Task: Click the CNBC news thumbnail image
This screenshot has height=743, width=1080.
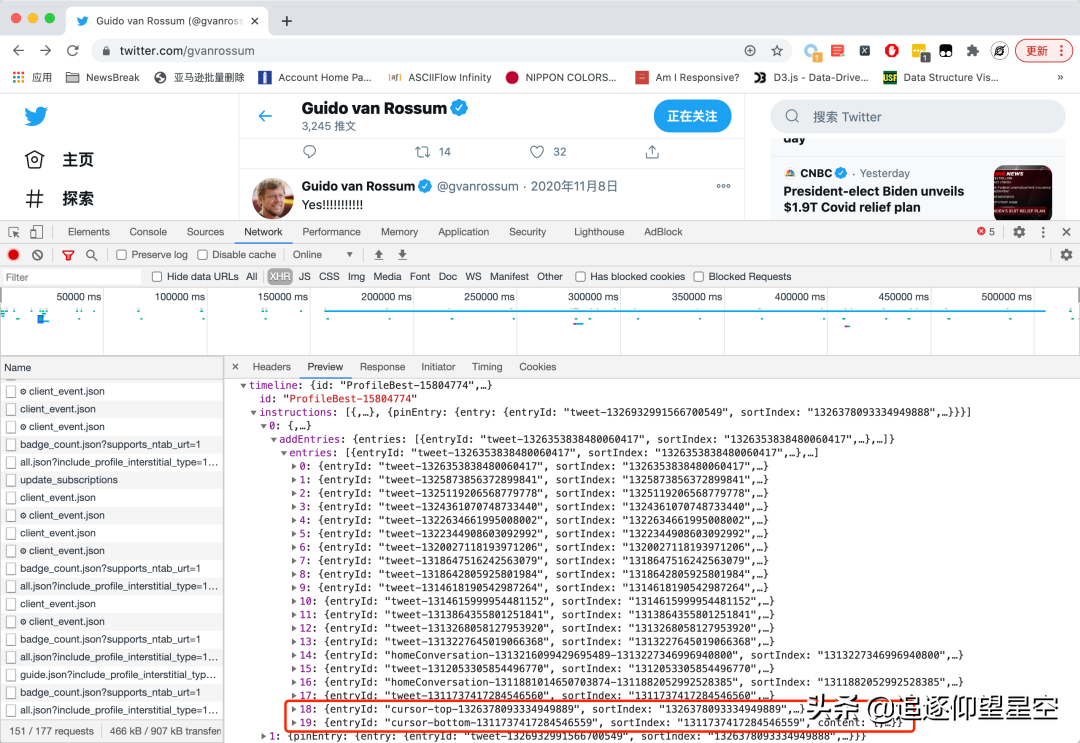Action: click(1022, 193)
